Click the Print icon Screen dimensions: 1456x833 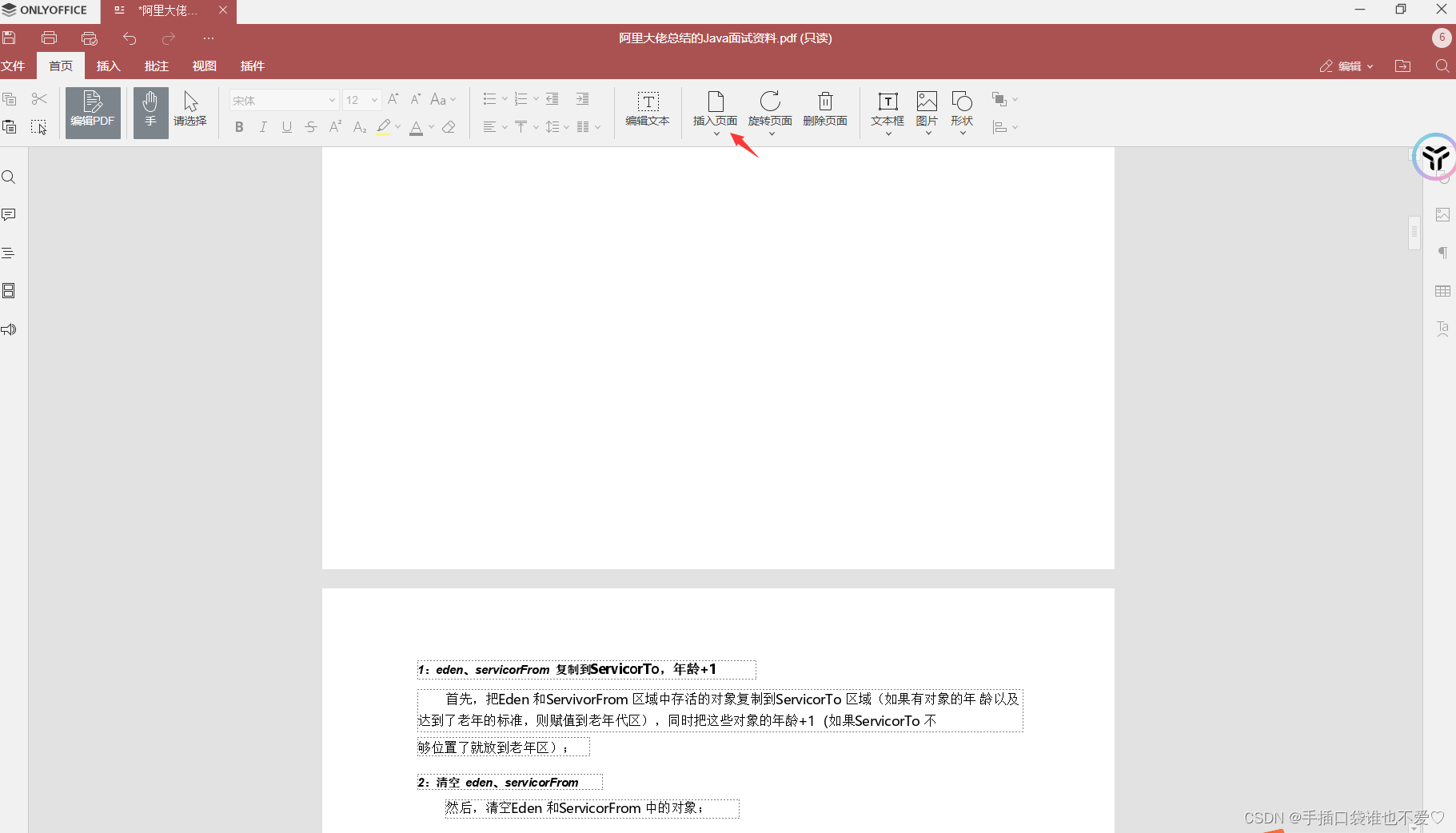49,38
